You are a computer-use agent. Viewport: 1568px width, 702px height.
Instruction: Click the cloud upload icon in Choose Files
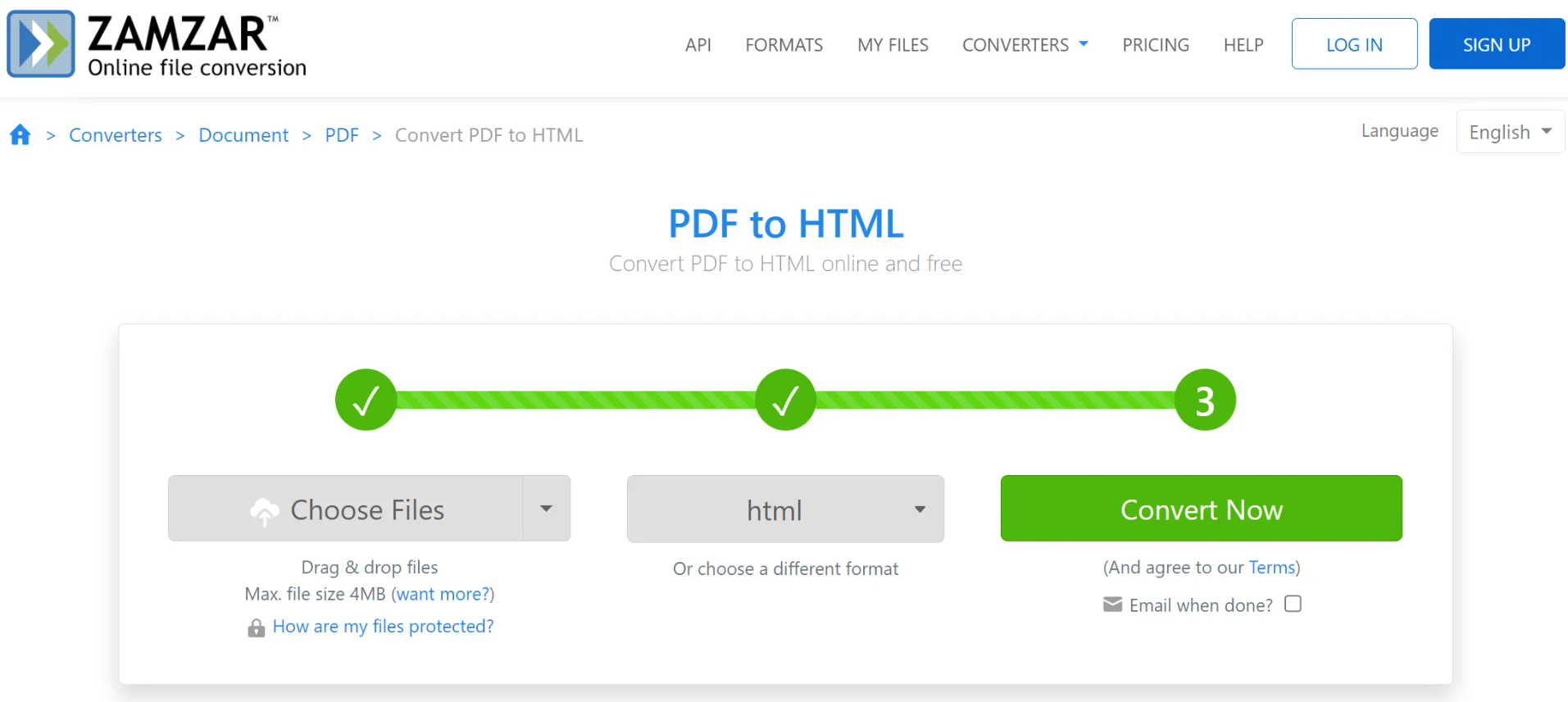click(x=265, y=511)
